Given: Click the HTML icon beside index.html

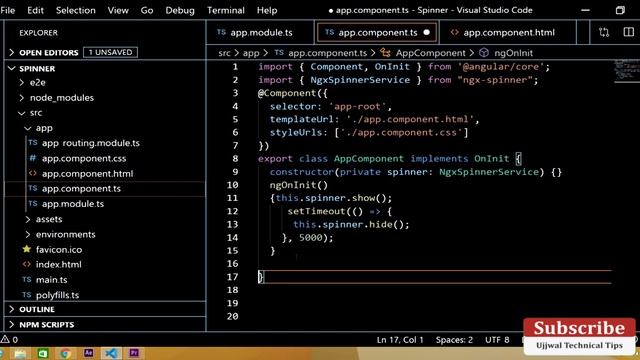Looking at the screenshot, I should coord(27,264).
